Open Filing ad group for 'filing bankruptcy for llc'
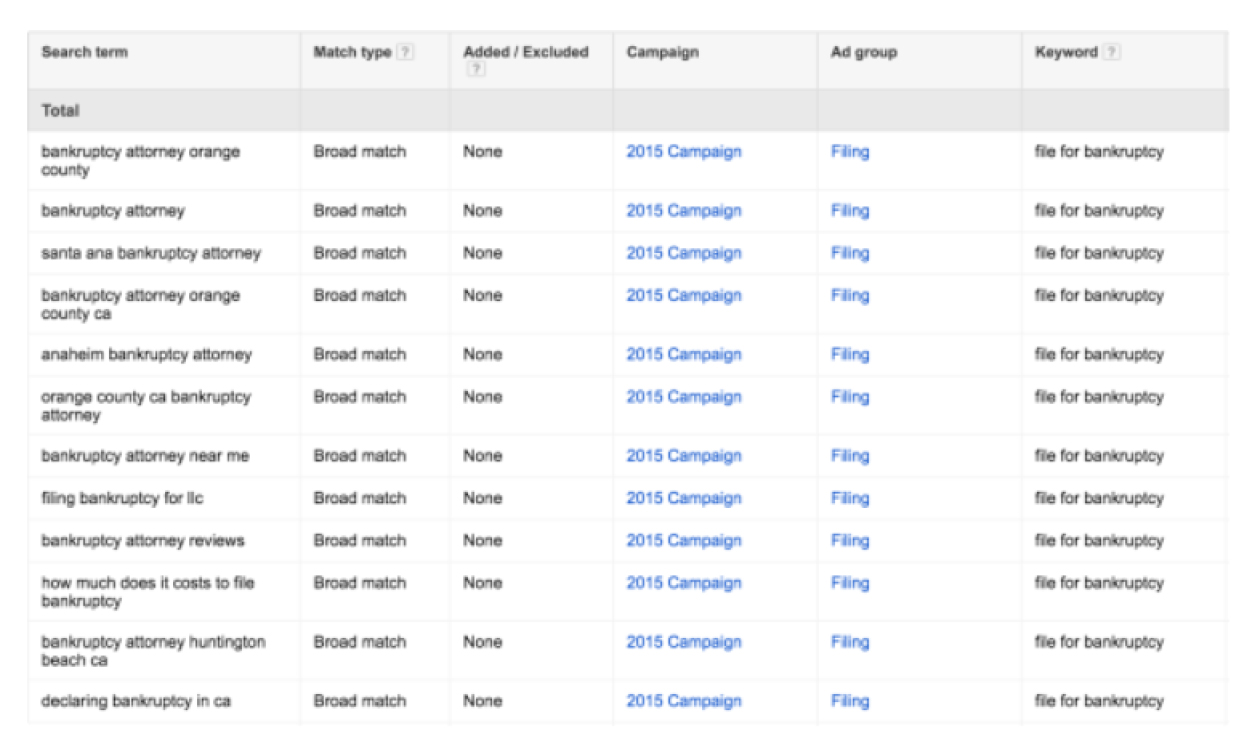 tap(850, 498)
